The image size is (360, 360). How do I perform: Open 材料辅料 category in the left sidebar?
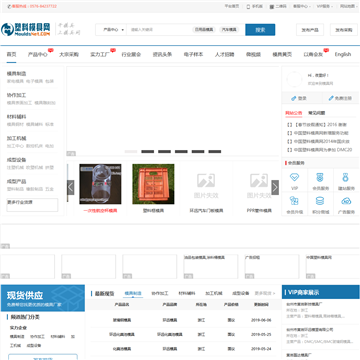[16, 117]
